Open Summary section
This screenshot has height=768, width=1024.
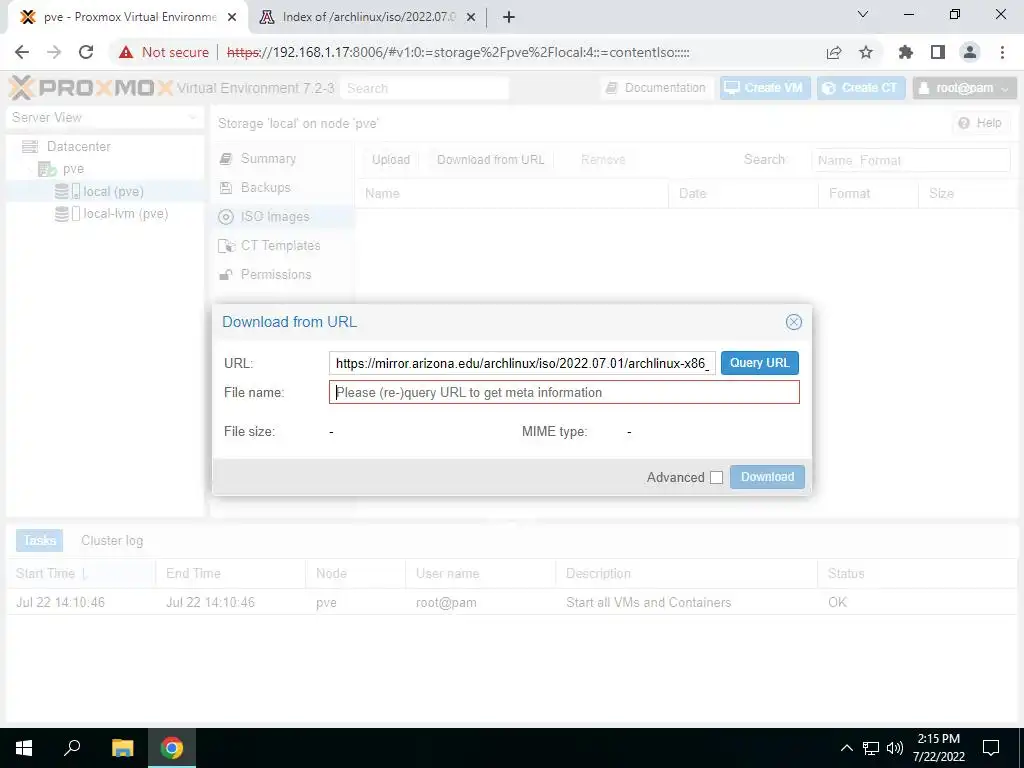point(284,159)
